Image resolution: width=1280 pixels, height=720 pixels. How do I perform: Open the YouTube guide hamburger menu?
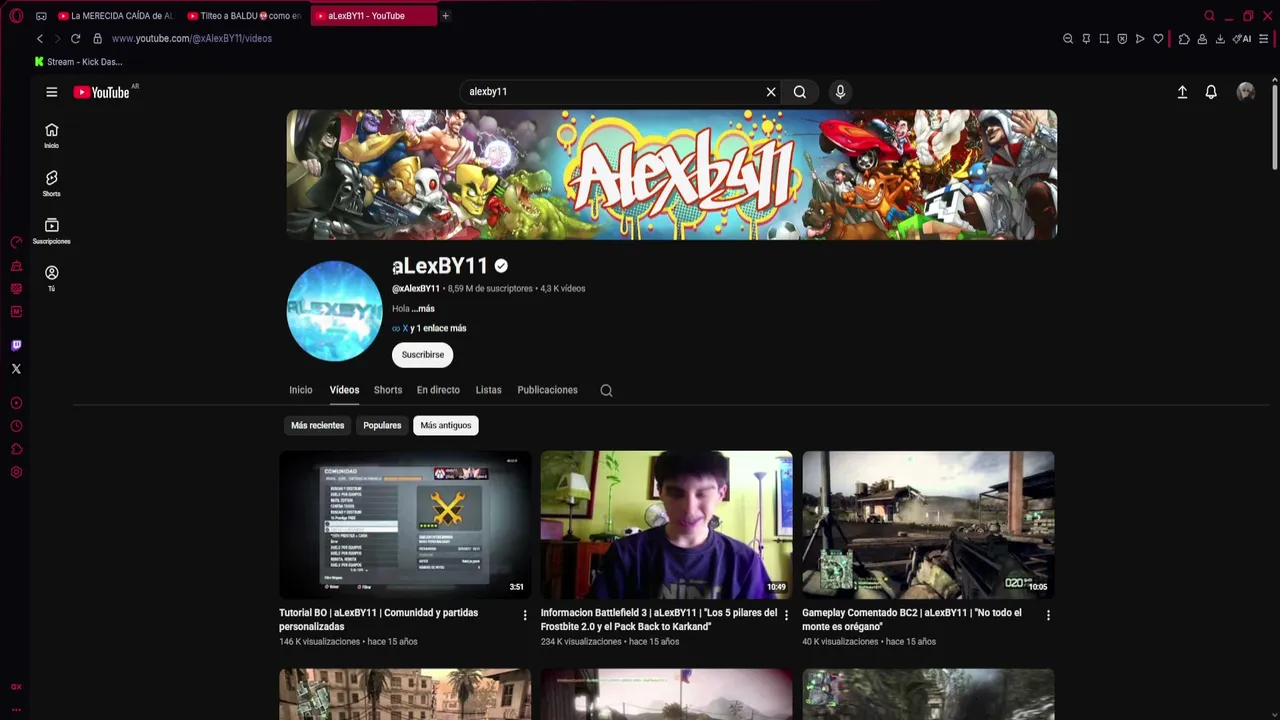pos(51,92)
